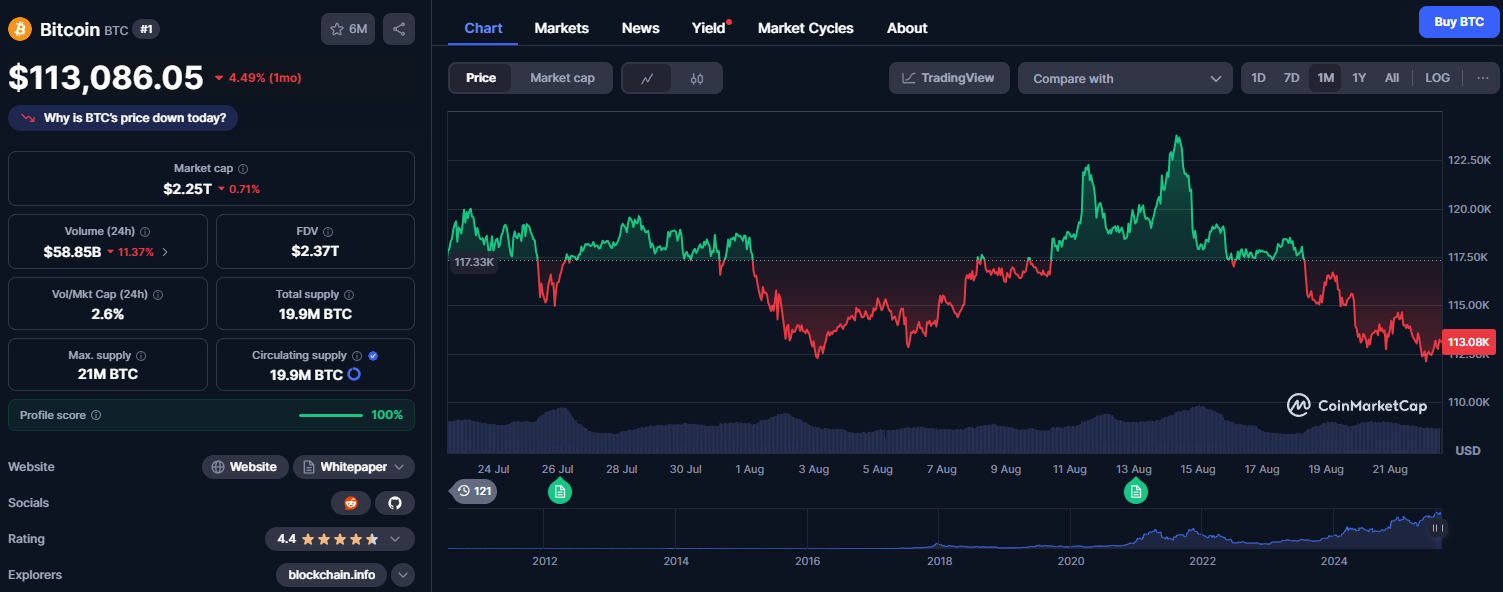Open volume details arrow next to 11.37%

coord(165,252)
